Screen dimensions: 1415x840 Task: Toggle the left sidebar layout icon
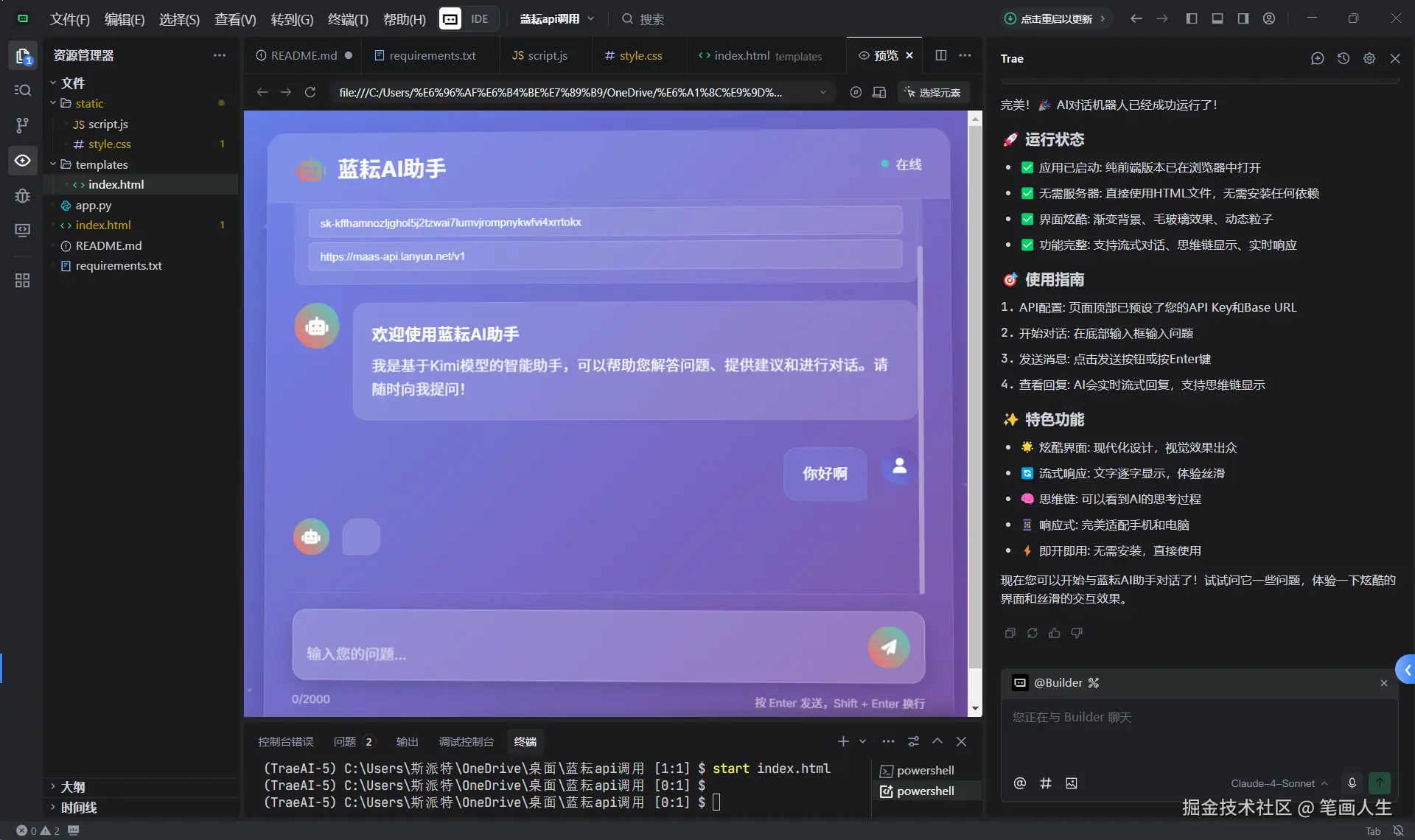pyautogui.click(x=1192, y=18)
